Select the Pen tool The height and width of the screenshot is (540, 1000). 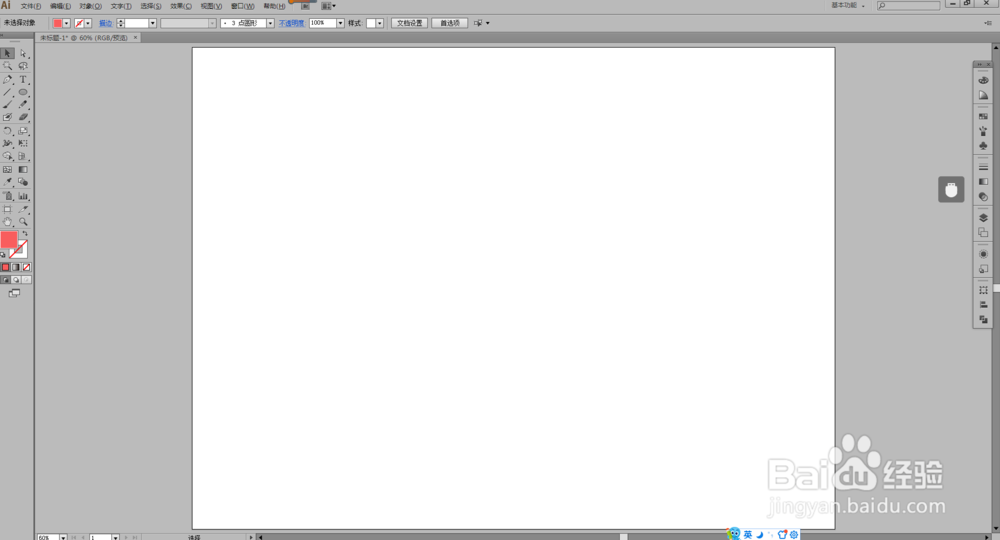(x=8, y=80)
